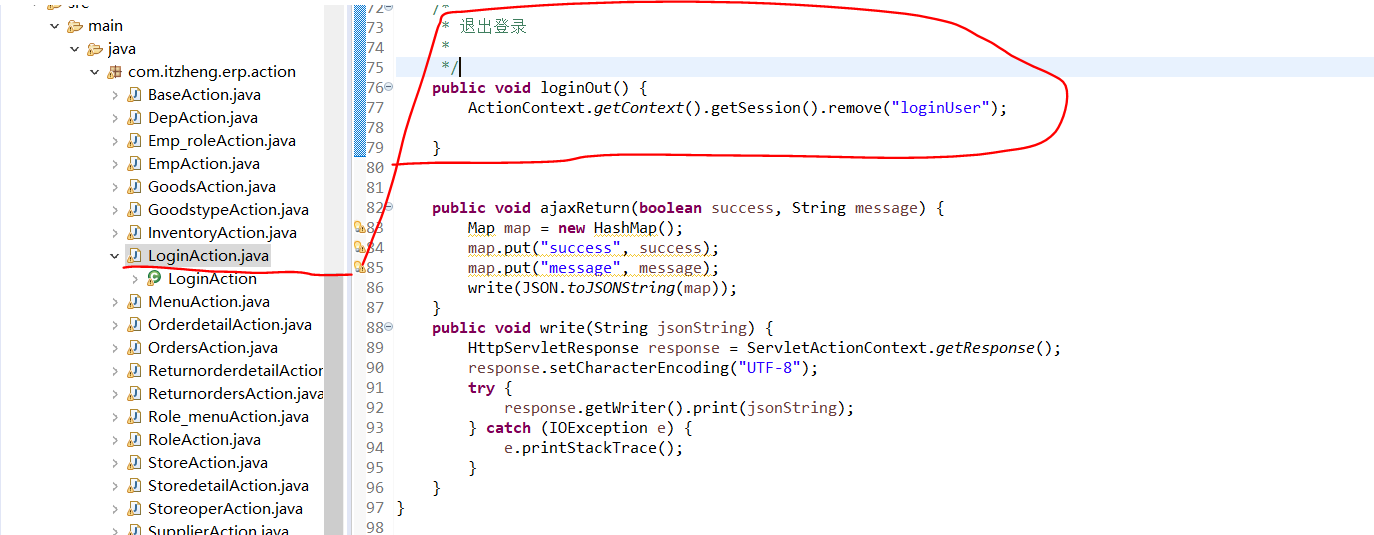
Task: Click the StoredetailAction.java file icon
Action: [x=134, y=486]
